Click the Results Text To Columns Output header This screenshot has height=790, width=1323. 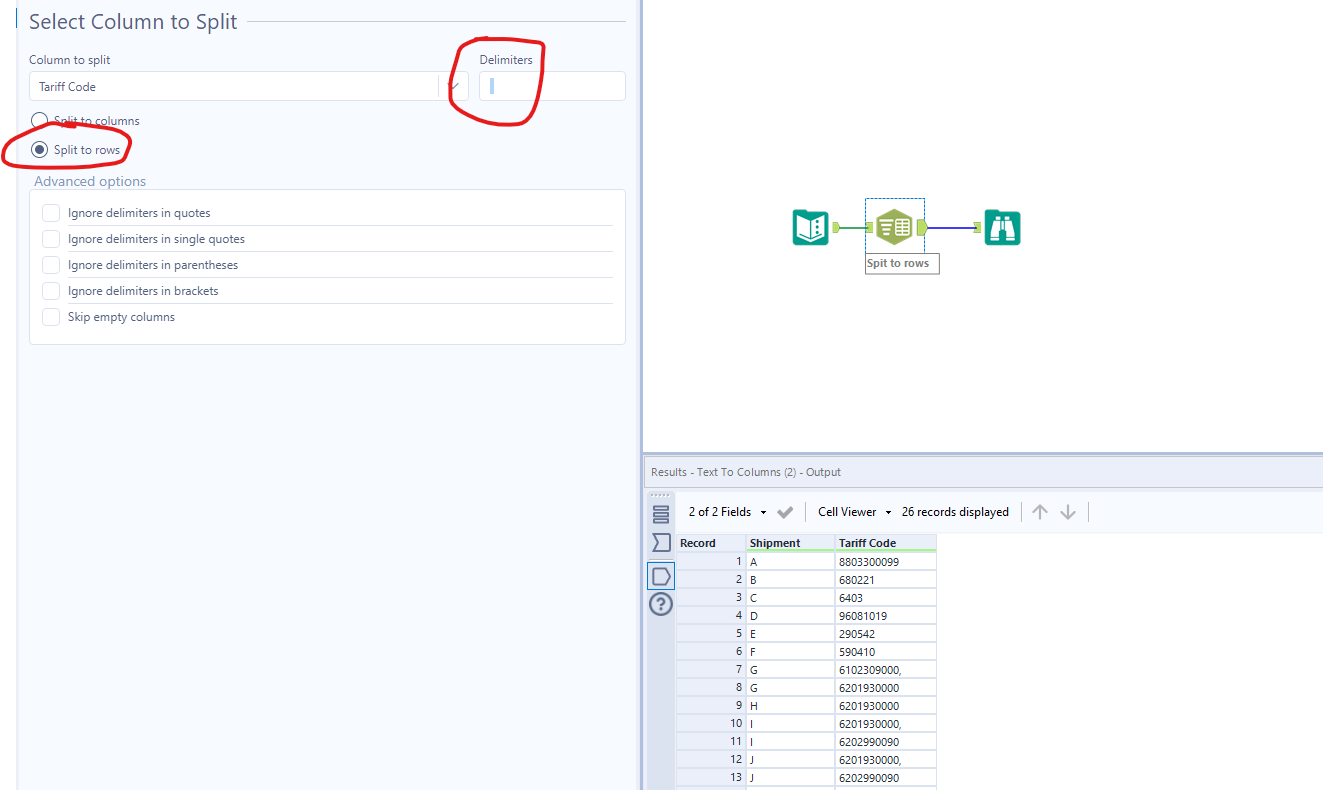[x=749, y=472]
